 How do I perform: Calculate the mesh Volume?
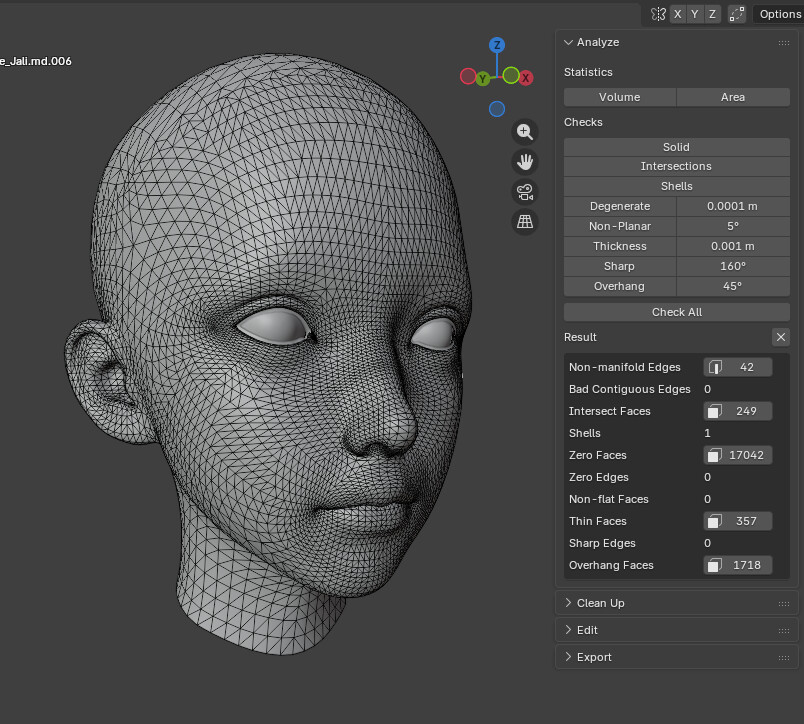tap(619, 97)
